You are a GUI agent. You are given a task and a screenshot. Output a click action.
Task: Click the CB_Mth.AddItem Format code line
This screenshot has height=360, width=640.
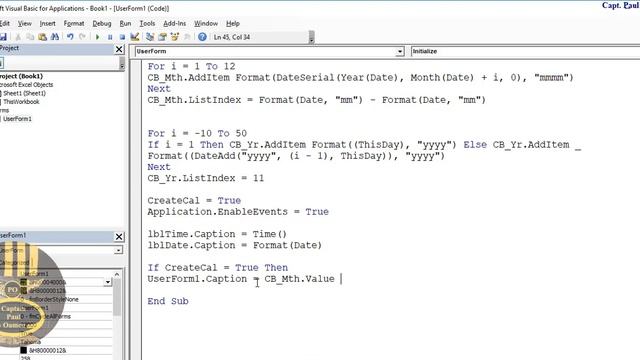[x=360, y=78]
